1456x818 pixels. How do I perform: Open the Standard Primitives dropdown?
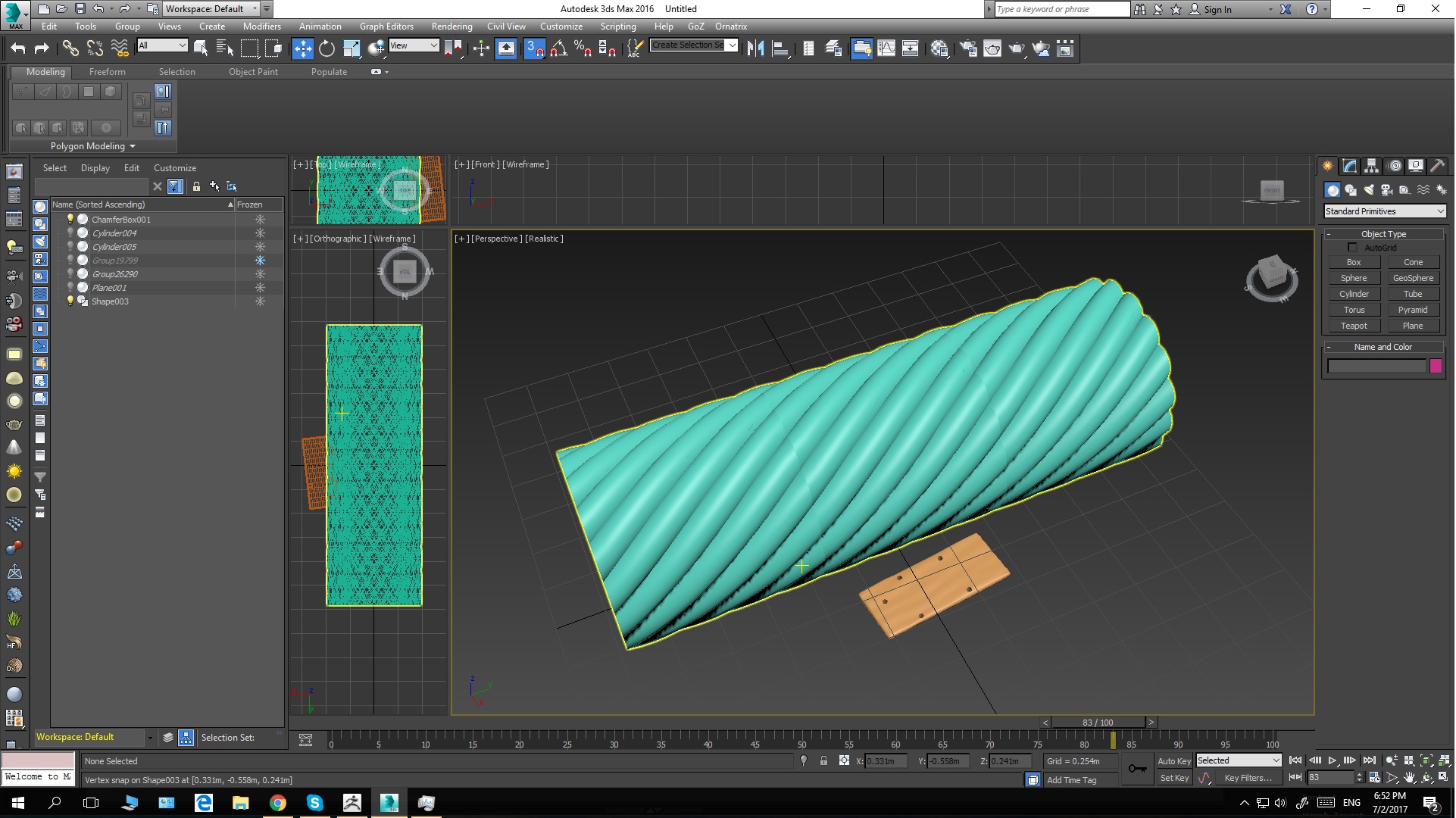1385,211
